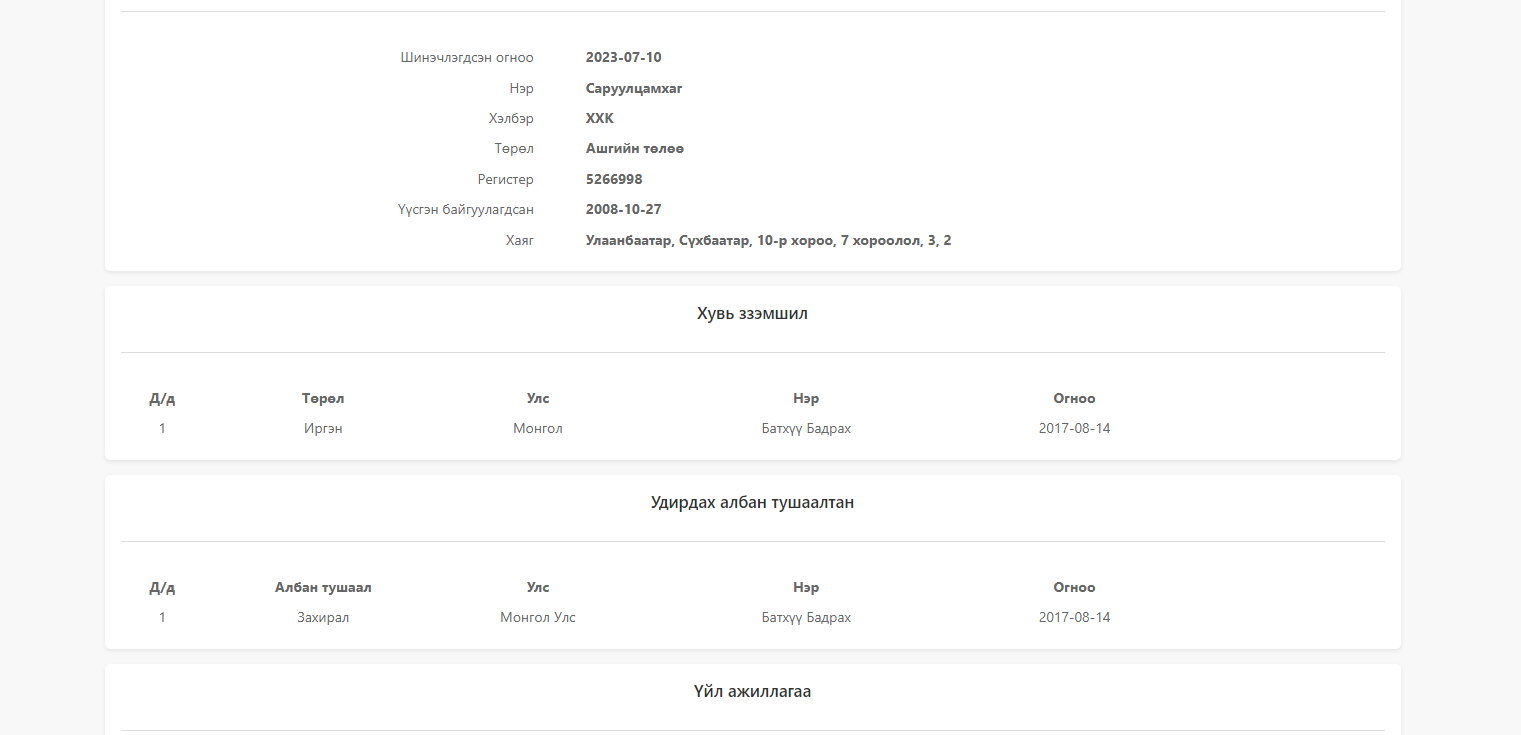Select the company name Саруулцамхаг

[634, 89]
